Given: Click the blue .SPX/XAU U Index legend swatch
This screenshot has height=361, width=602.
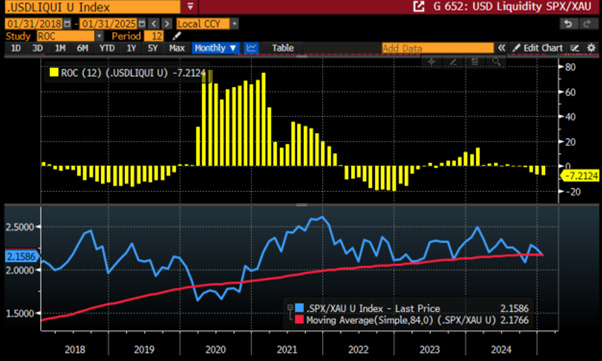Looking at the screenshot, I should pyautogui.click(x=299, y=308).
